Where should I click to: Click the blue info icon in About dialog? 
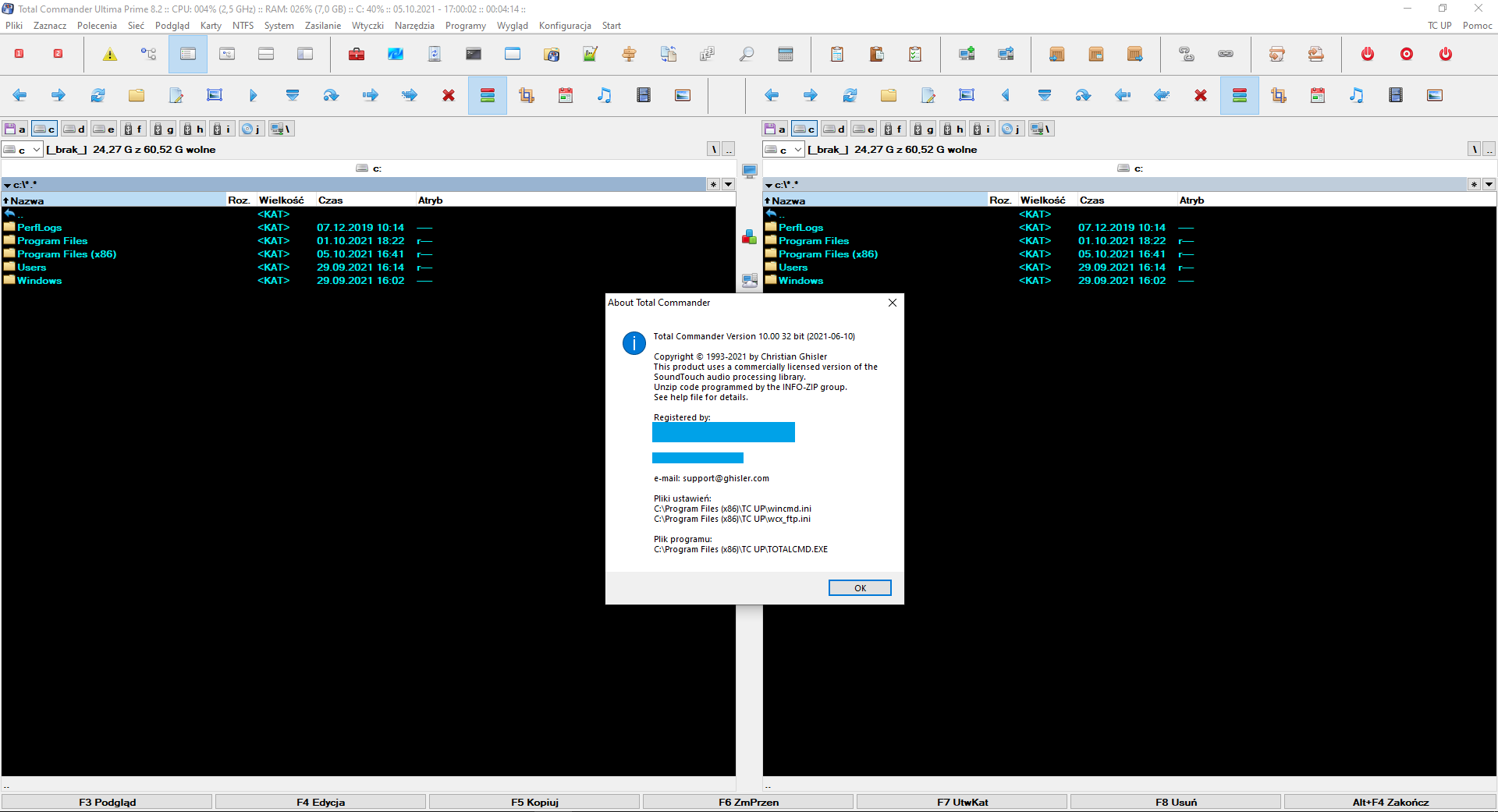tap(634, 343)
